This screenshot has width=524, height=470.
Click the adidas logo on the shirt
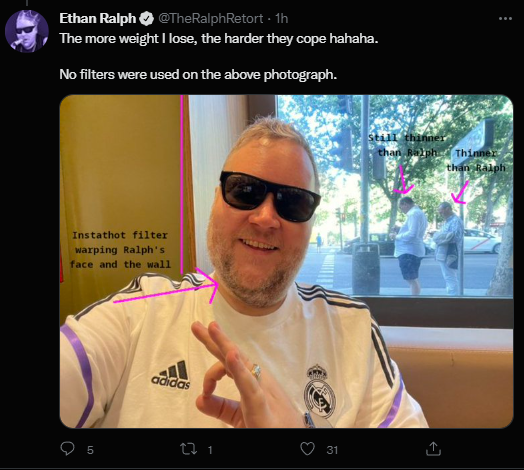coord(171,375)
